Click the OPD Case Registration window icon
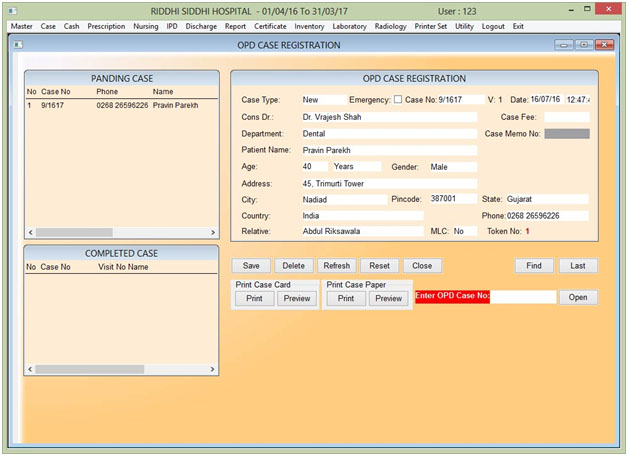Image resolution: width=628 pixels, height=456 pixels. pyautogui.click(x=18, y=45)
